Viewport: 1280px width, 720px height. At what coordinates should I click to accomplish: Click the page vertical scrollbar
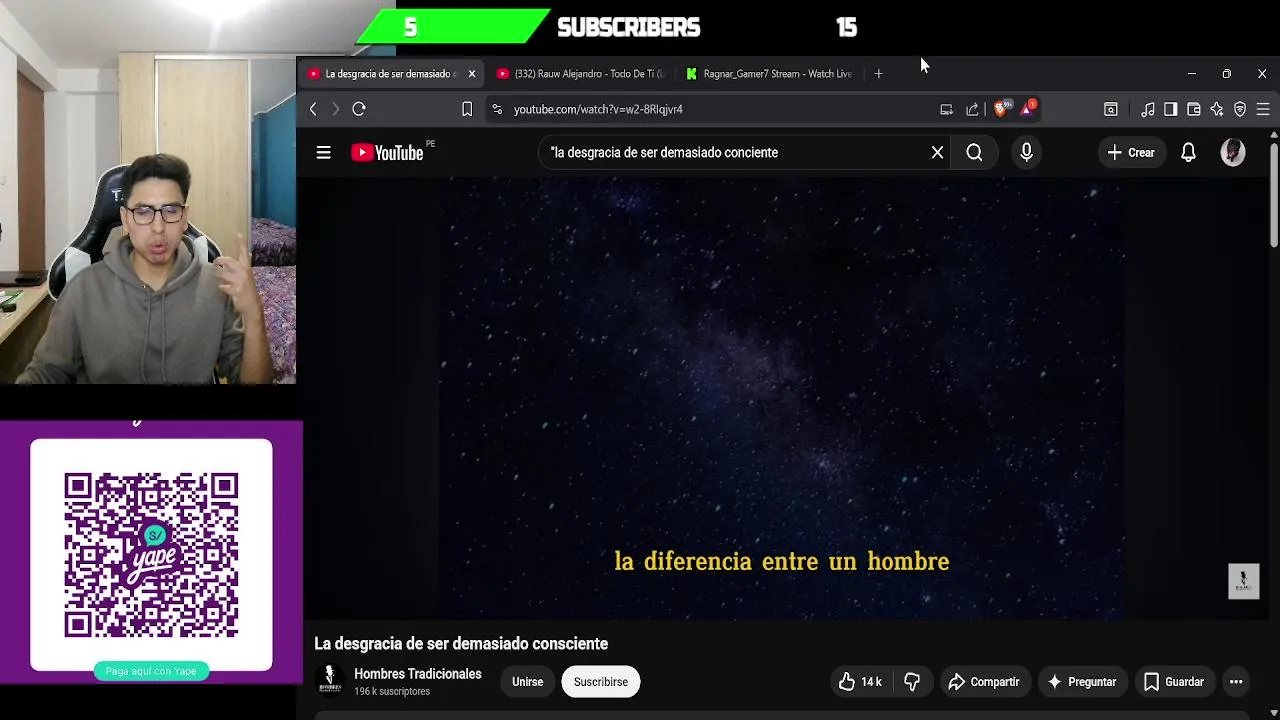click(x=1273, y=195)
